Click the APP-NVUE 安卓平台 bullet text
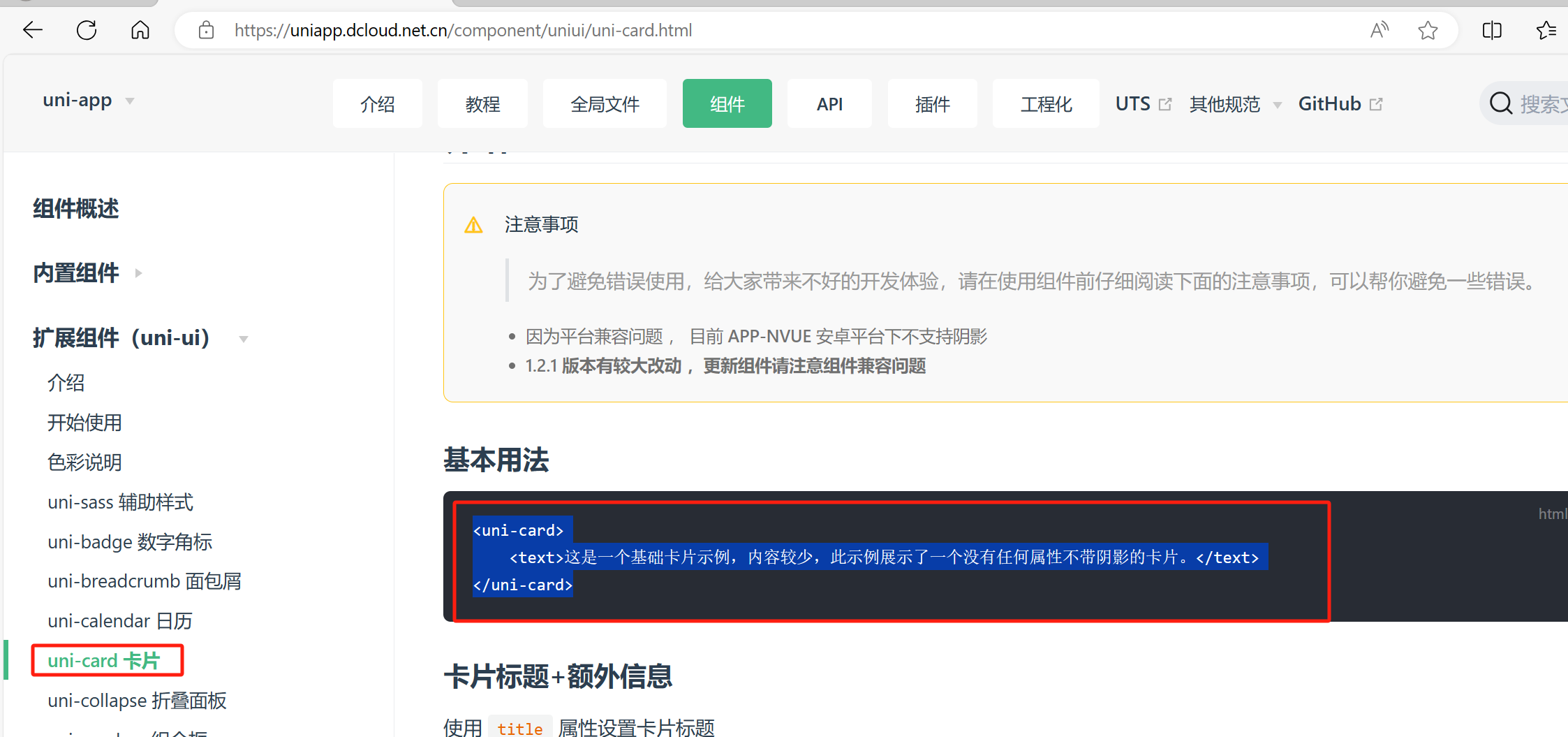1568x737 pixels. point(756,337)
